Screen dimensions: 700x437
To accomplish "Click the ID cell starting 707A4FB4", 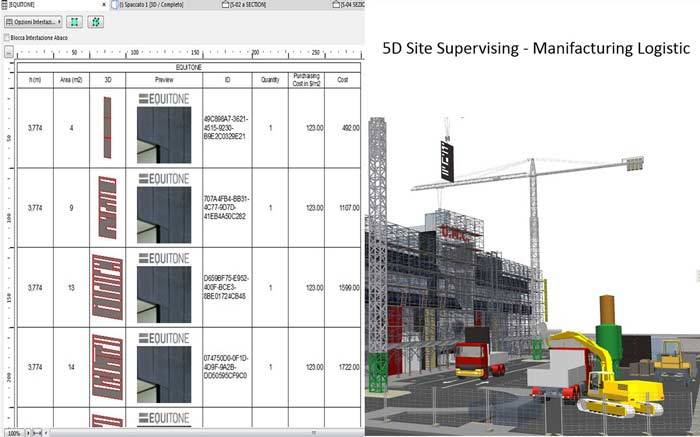I will click(x=227, y=208).
